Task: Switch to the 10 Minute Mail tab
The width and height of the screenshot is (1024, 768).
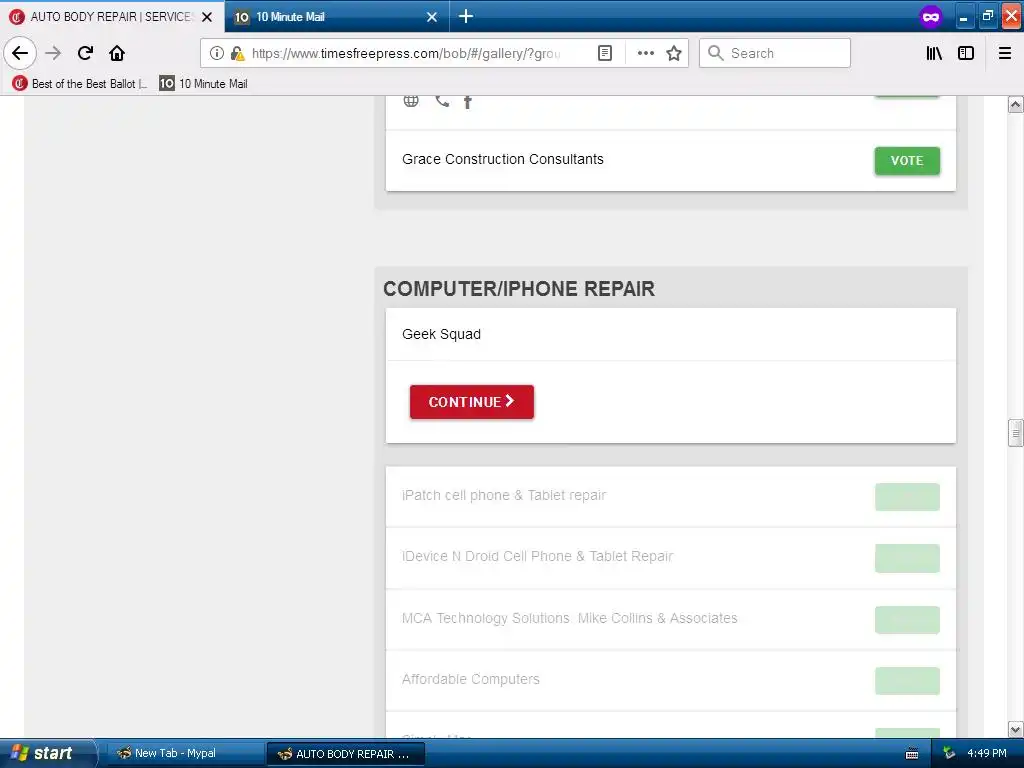Action: tap(337, 16)
